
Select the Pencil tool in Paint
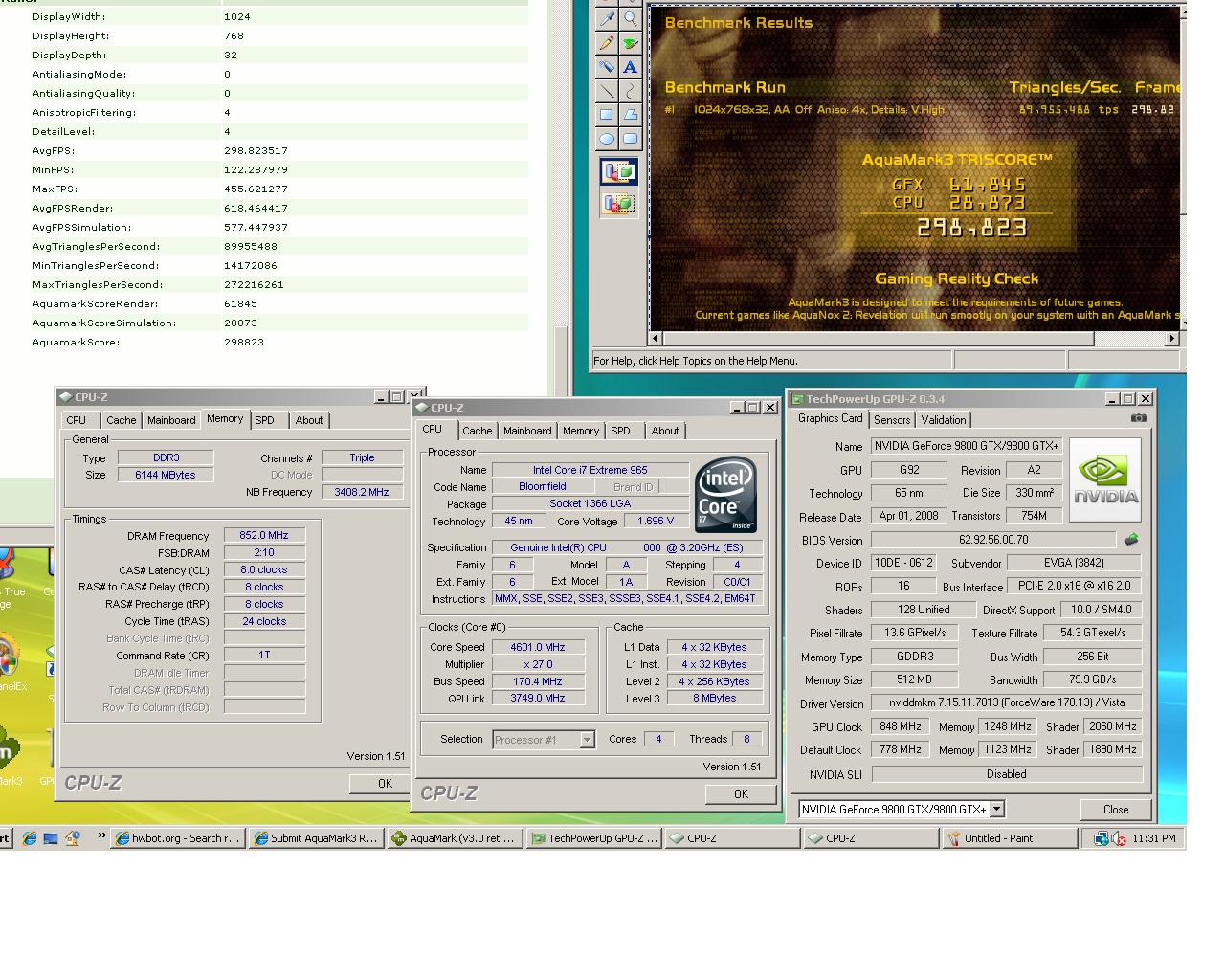607,43
